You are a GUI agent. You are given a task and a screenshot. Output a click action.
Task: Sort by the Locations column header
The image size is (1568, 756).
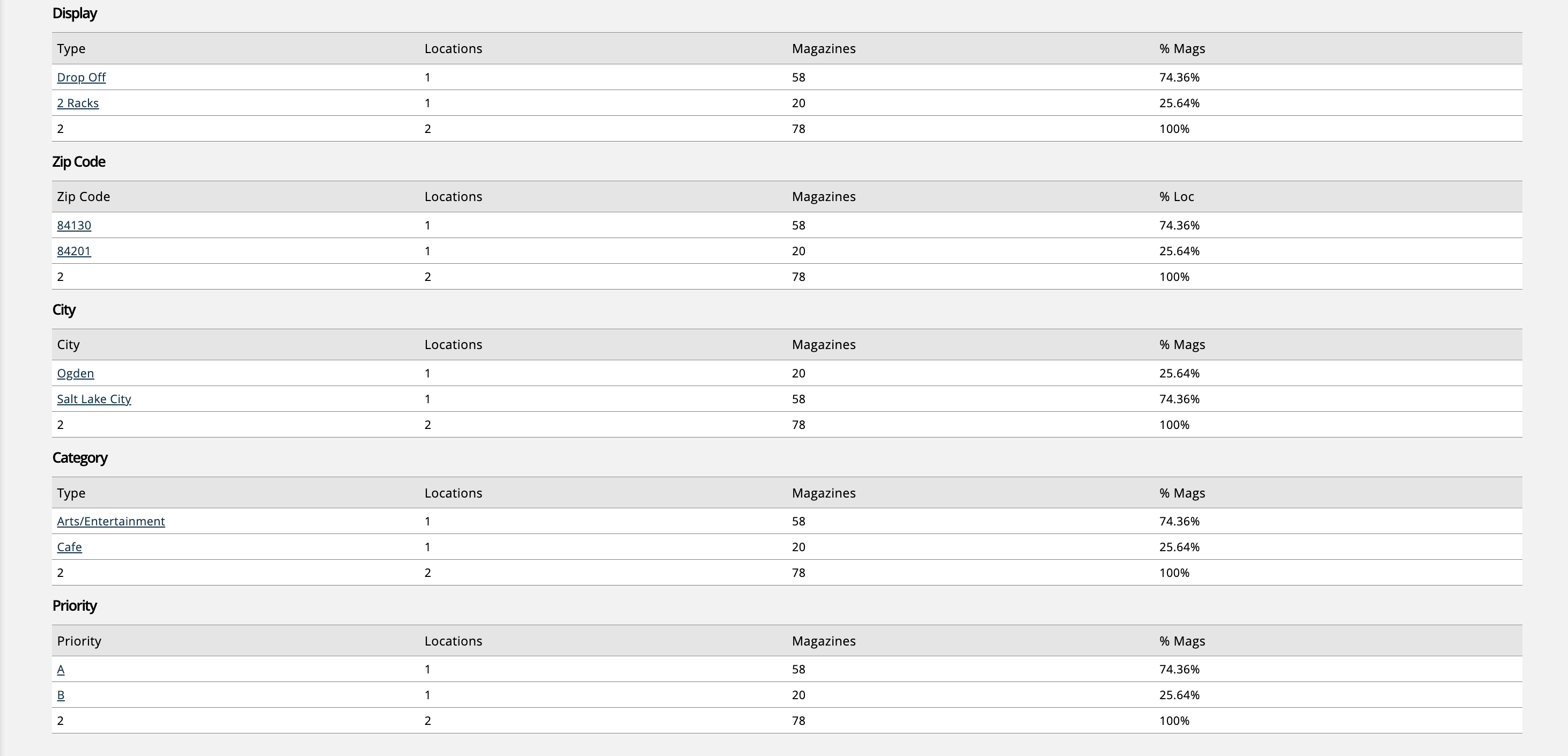(x=453, y=49)
